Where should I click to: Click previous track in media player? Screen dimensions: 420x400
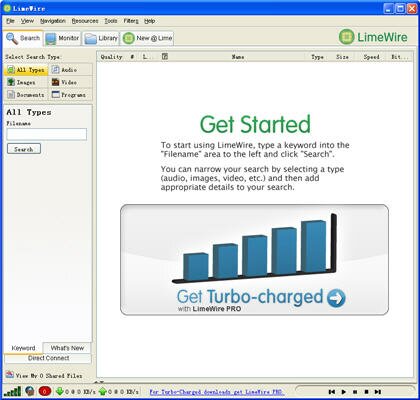(331, 392)
